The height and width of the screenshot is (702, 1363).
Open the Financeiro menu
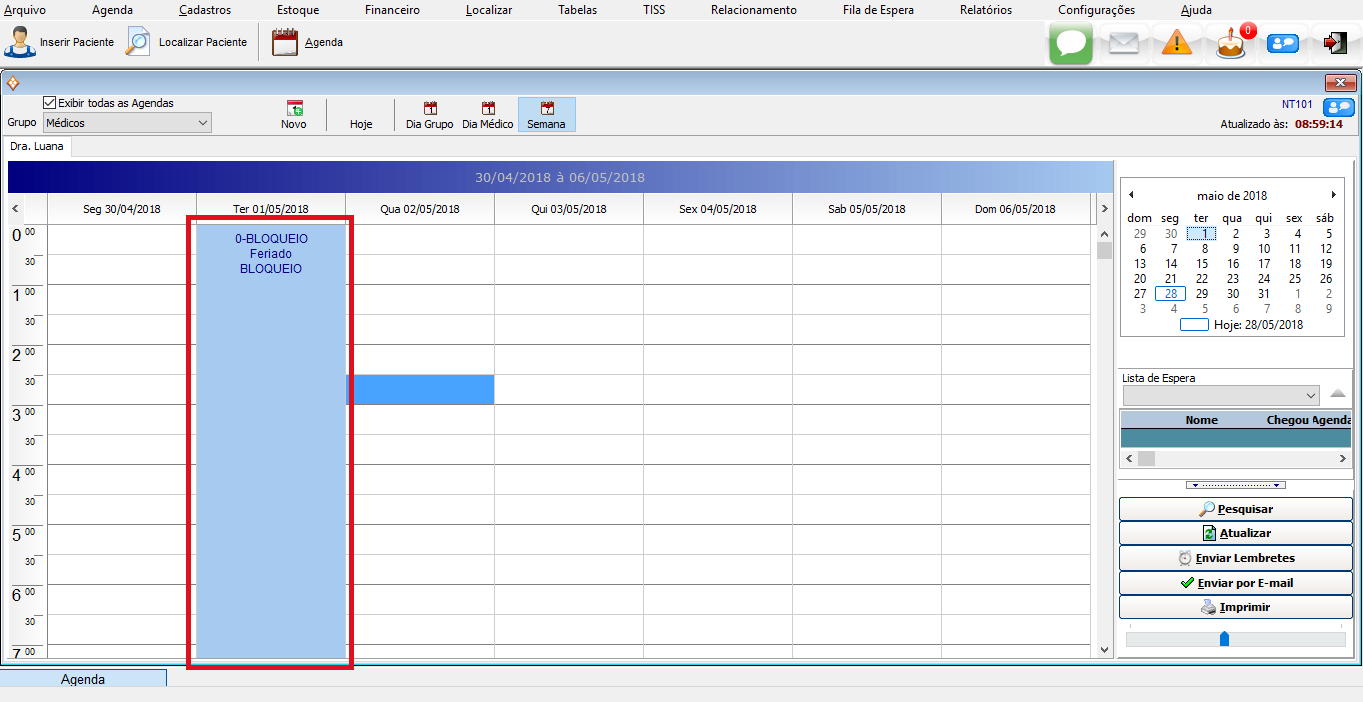pos(392,10)
